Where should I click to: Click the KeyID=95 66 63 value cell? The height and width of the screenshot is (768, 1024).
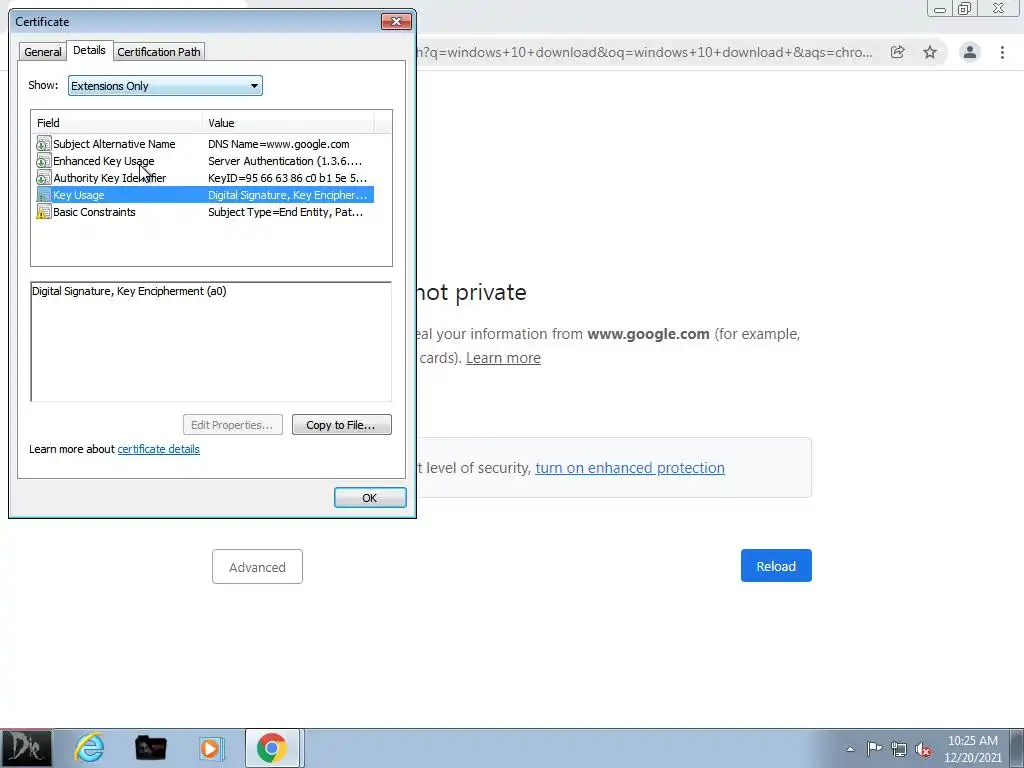pyautogui.click(x=287, y=178)
